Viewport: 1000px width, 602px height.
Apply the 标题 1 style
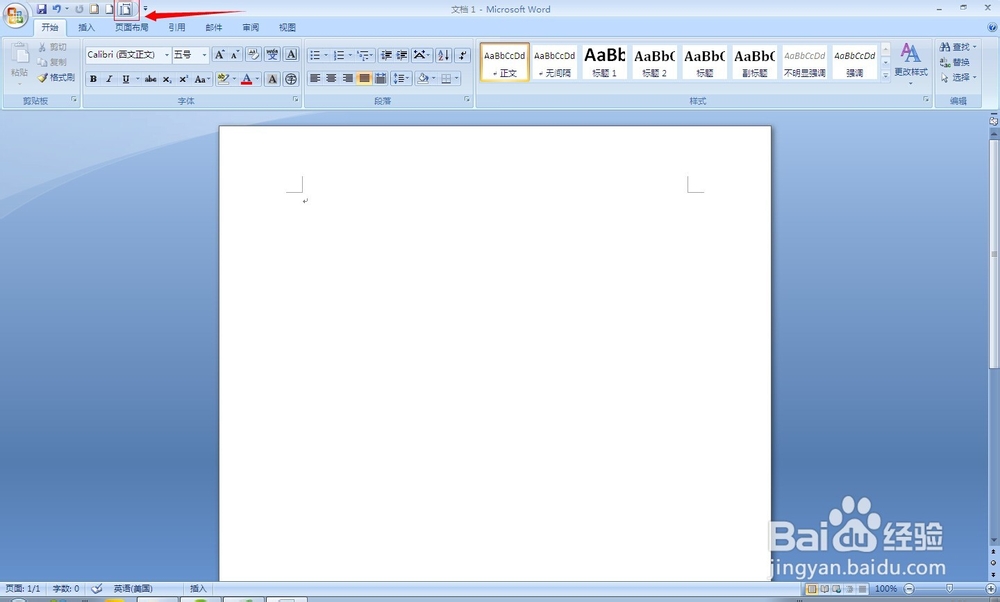pyautogui.click(x=604, y=62)
